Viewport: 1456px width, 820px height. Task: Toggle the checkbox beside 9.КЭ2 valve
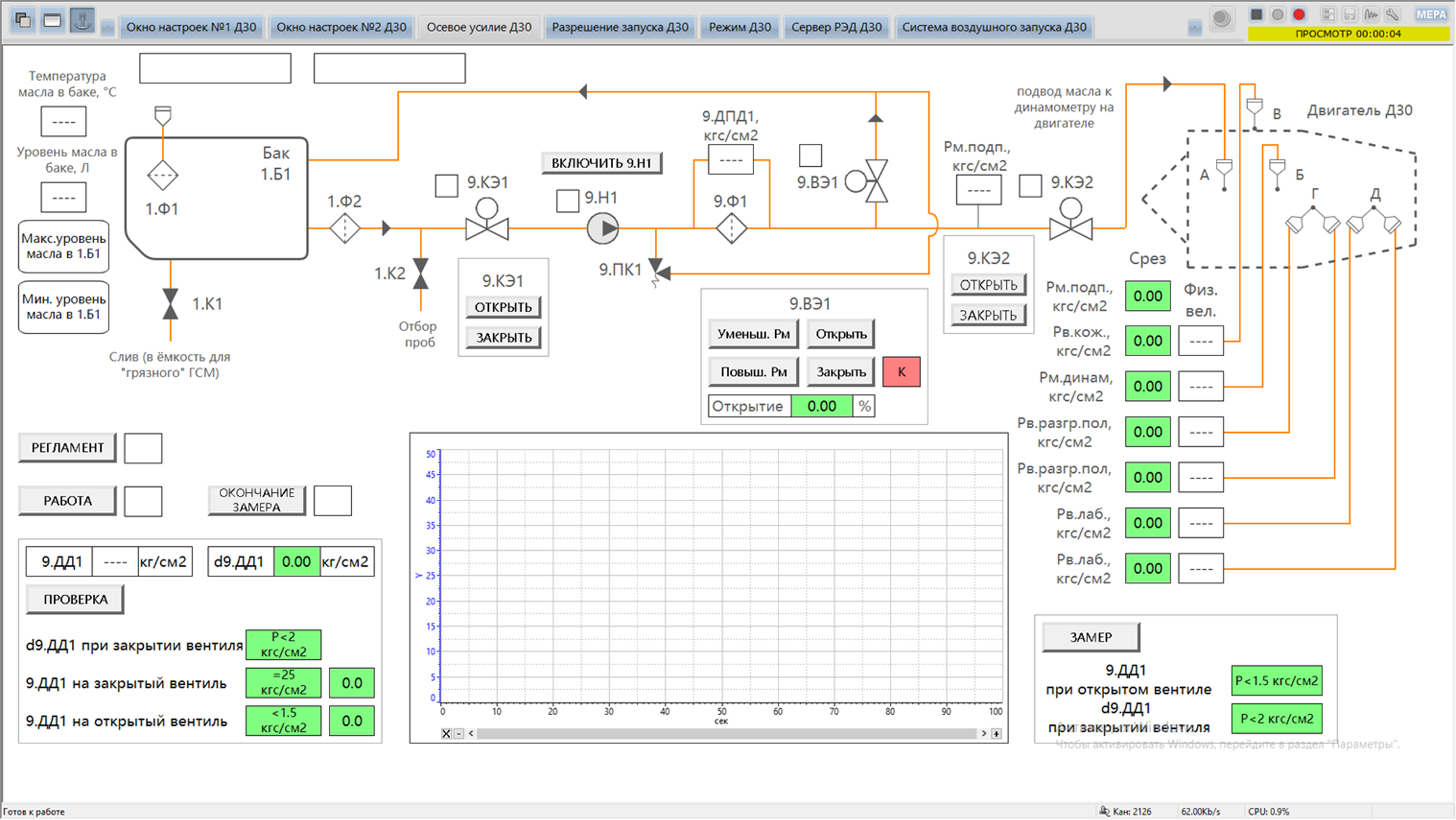coord(1030,185)
